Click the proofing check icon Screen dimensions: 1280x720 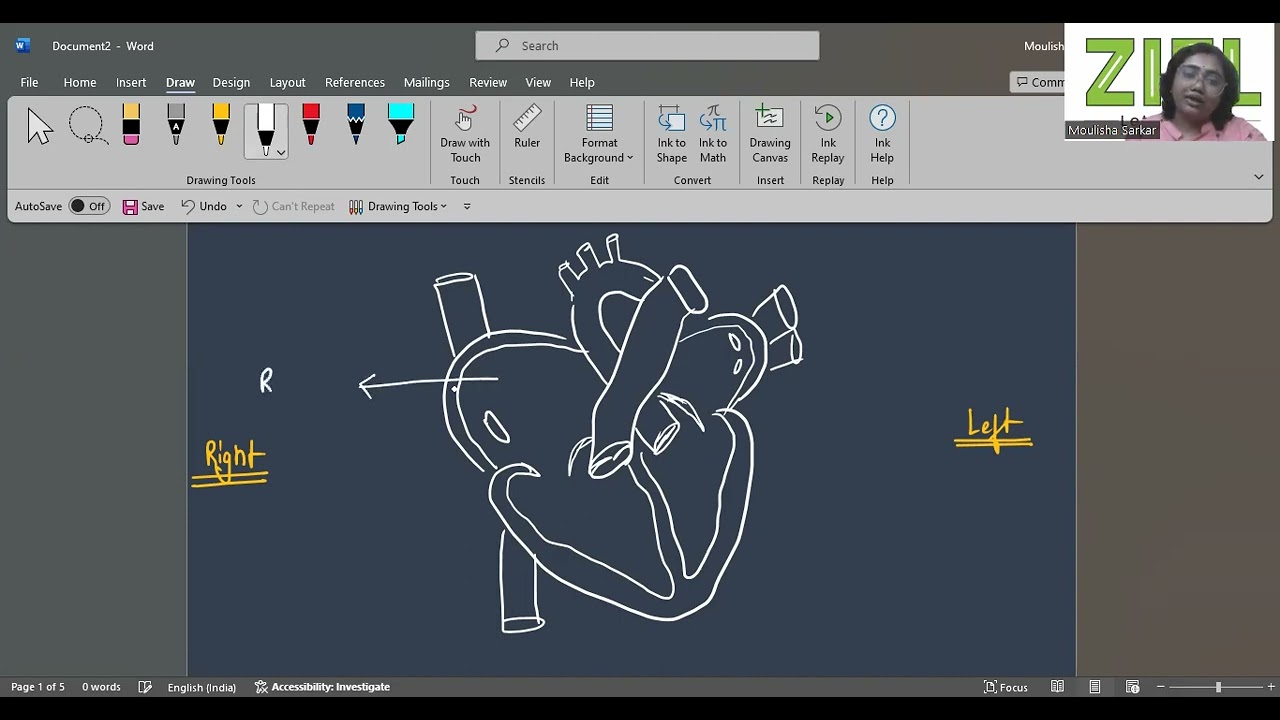tap(145, 687)
